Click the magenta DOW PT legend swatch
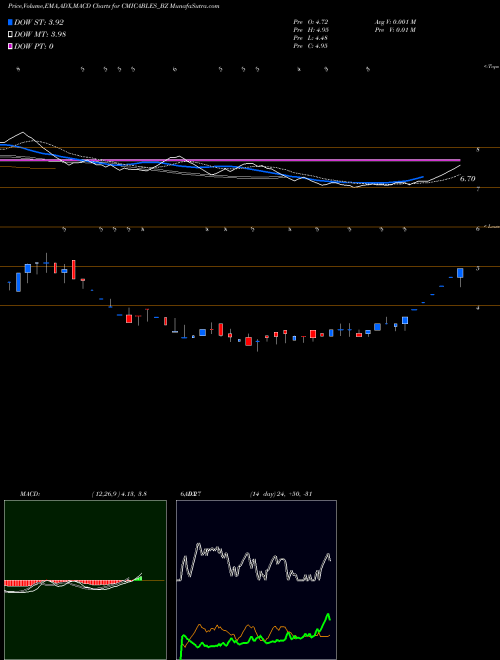Screen dimensions: 500x660 coord(10,46)
